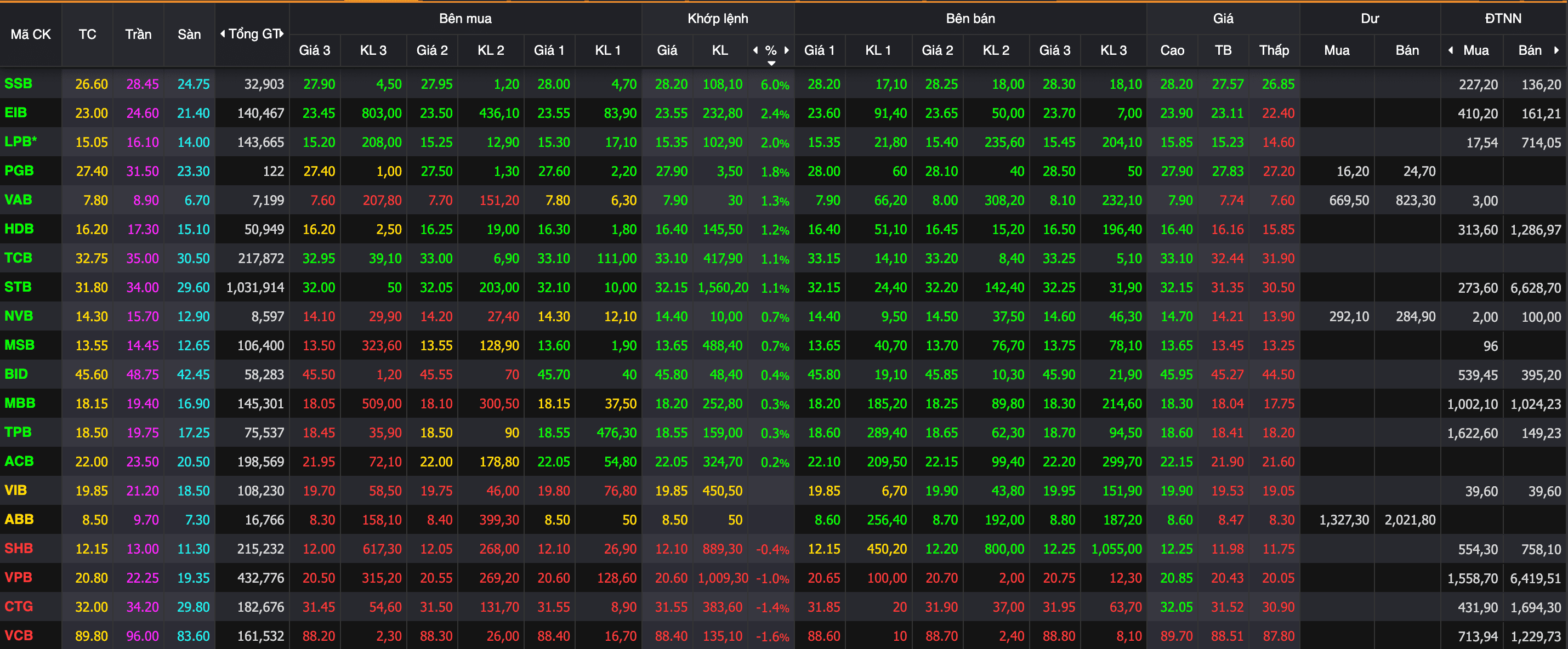
Task: Click VCB's ceiling price 96.00
Action: click(x=143, y=636)
